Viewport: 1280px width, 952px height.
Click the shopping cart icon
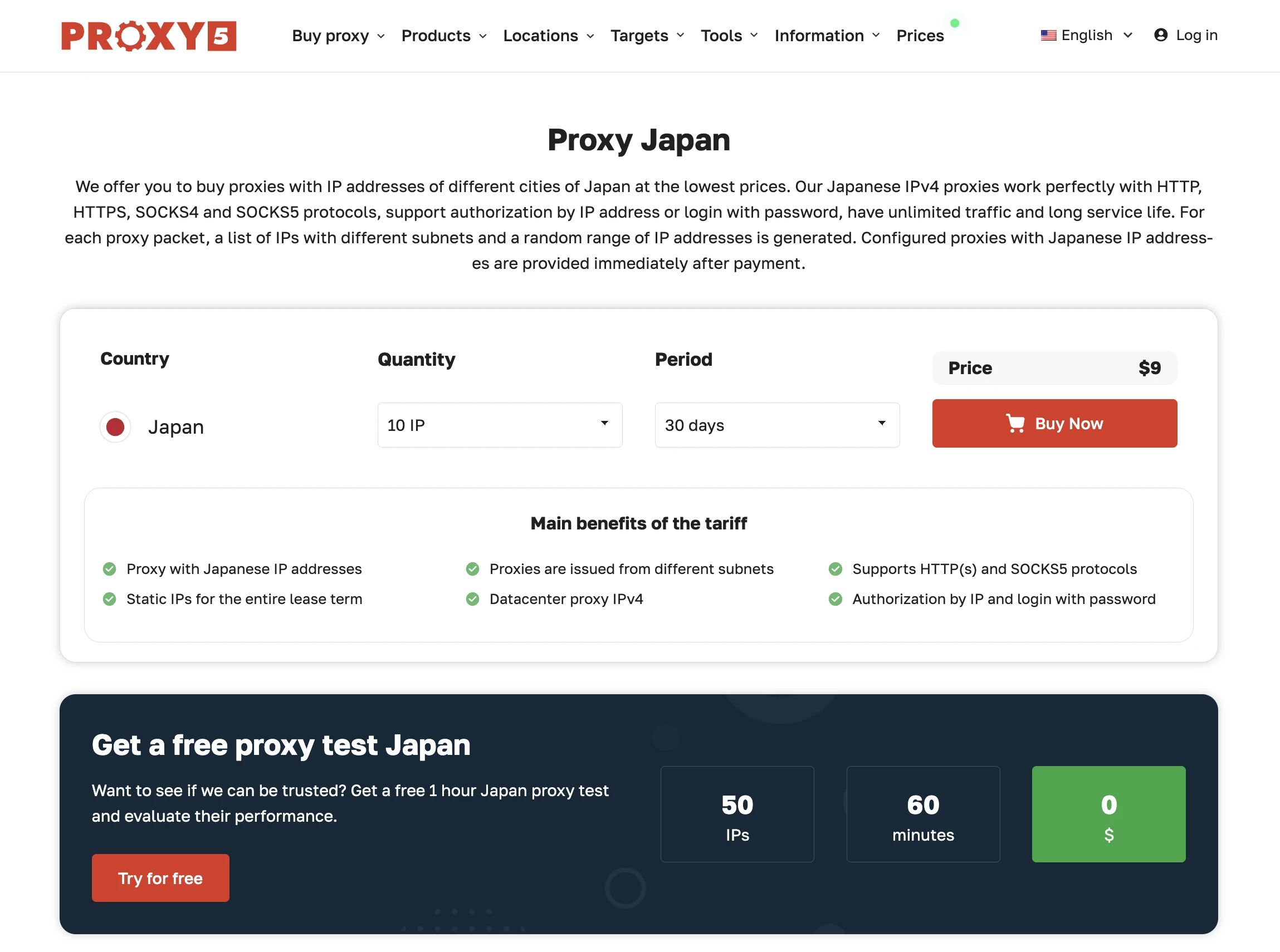coord(1015,424)
